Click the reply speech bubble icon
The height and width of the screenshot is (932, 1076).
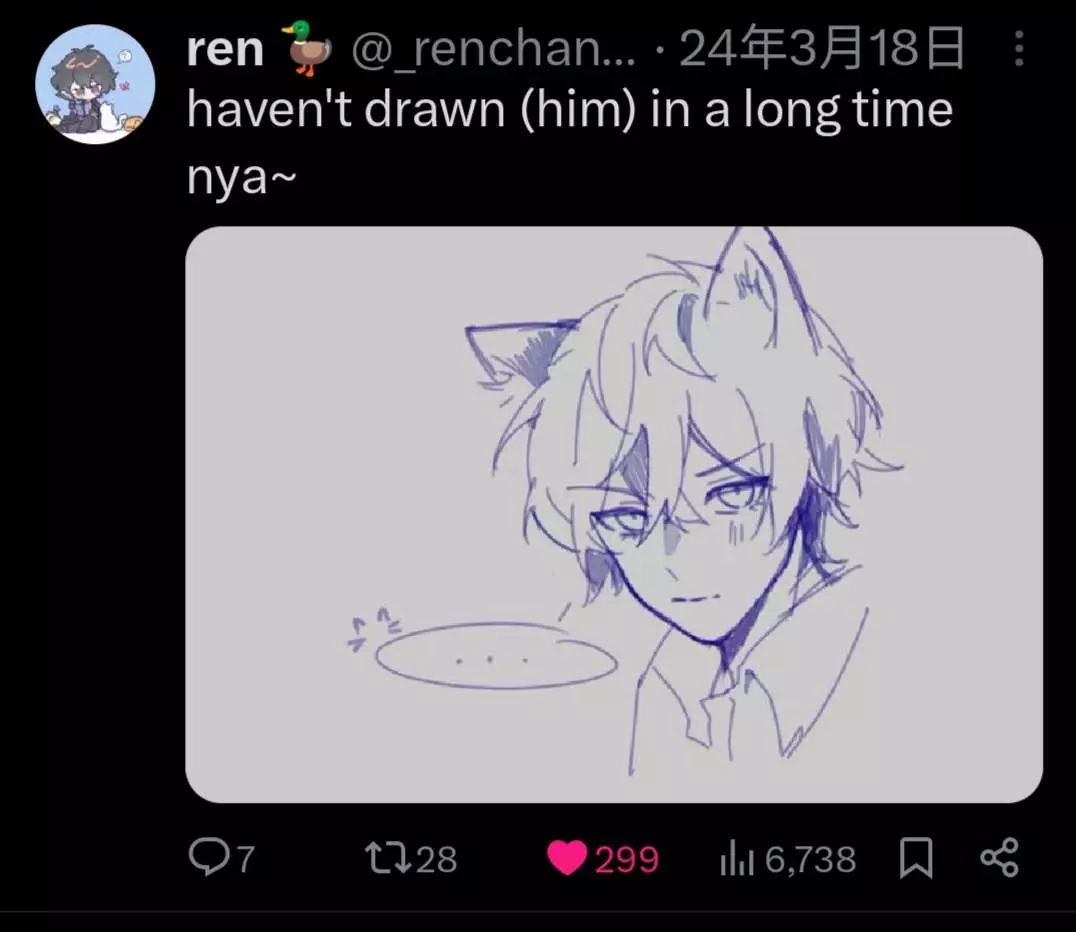pyautogui.click(x=208, y=858)
